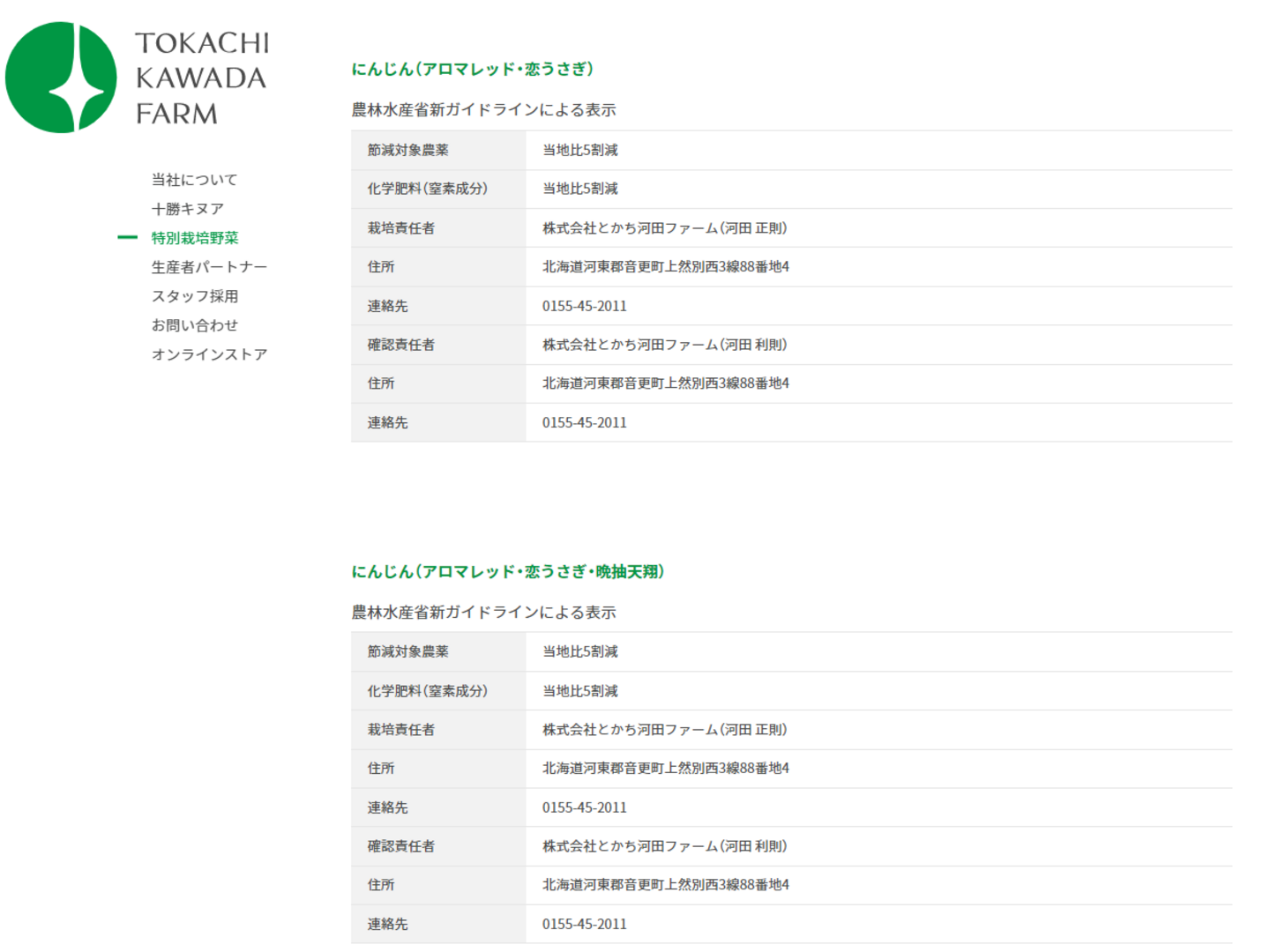Click the heading にんじん(アロマレッド・恋うさぎ)

click(x=472, y=69)
